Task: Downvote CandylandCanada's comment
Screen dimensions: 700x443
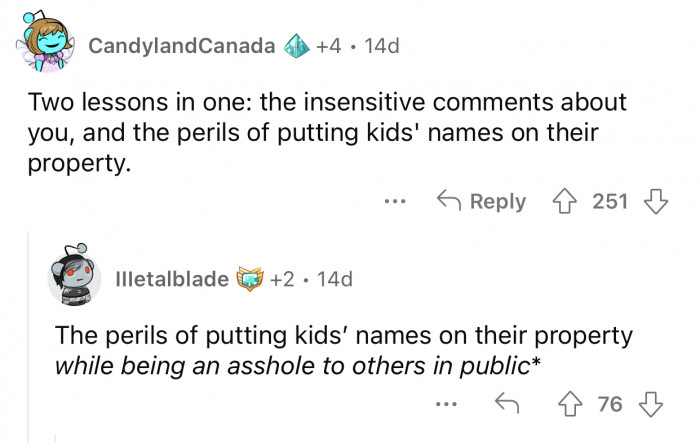Action: 655,201
